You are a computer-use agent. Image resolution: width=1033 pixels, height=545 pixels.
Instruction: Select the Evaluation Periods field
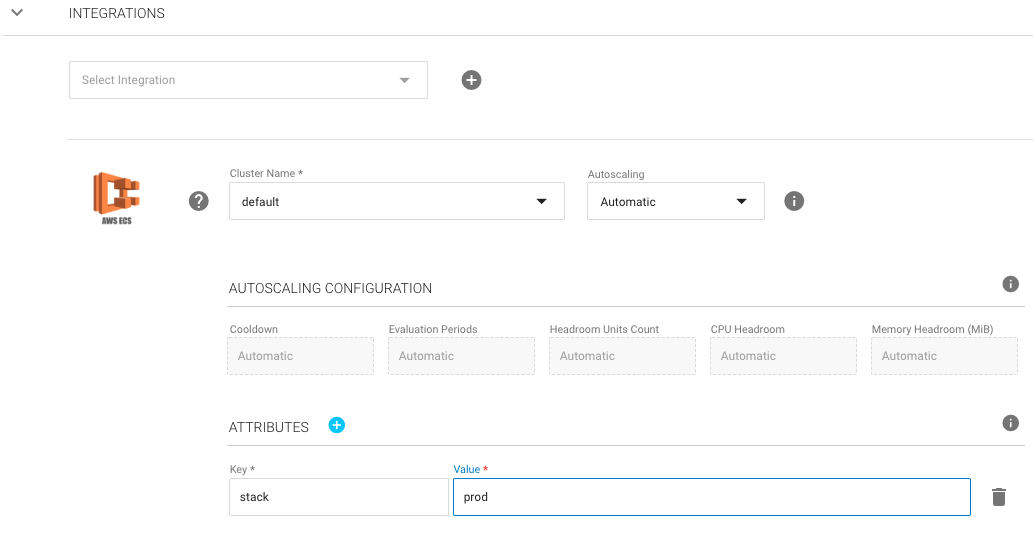tap(461, 356)
